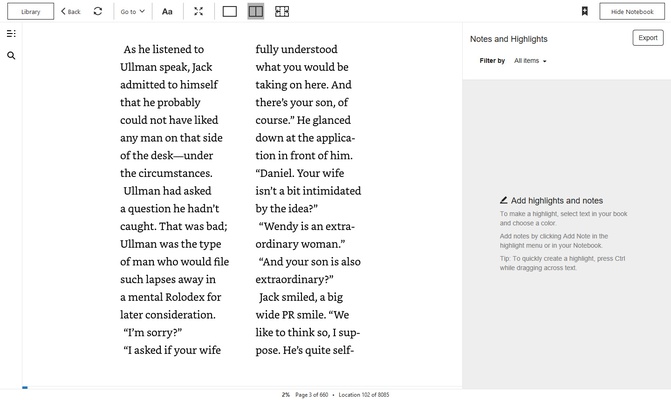671x400 pixels.
Task: Click the 'Filter by' label
Action: 492,61
